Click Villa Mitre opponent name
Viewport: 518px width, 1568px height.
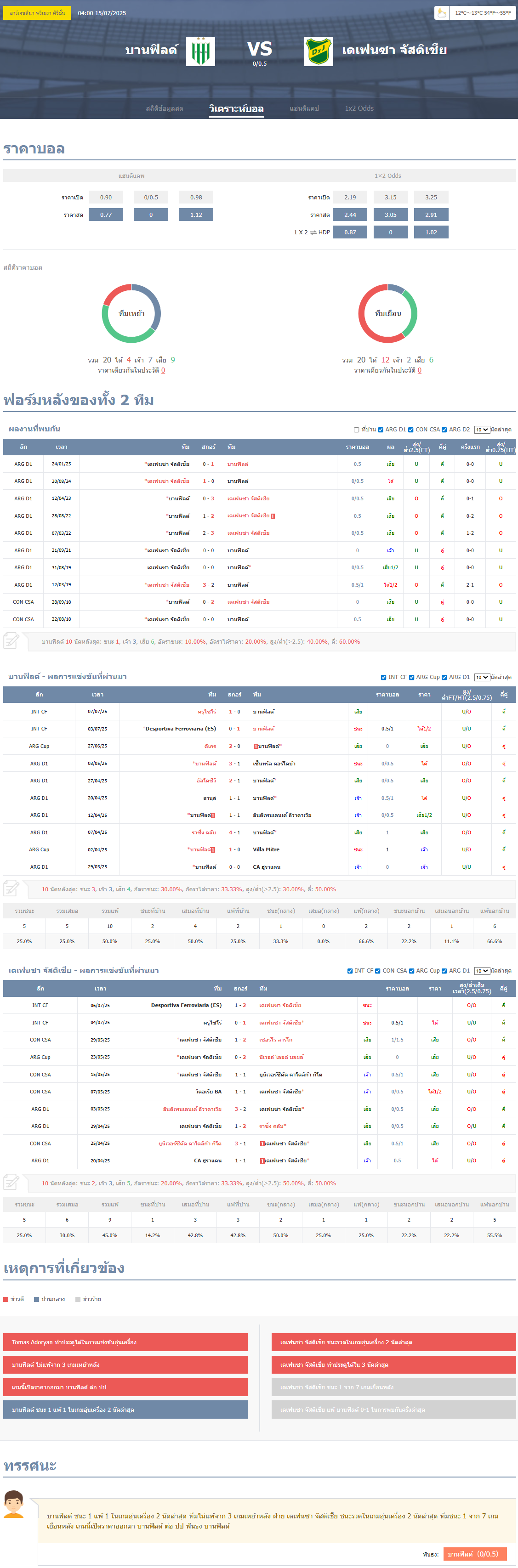tap(266, 850)
